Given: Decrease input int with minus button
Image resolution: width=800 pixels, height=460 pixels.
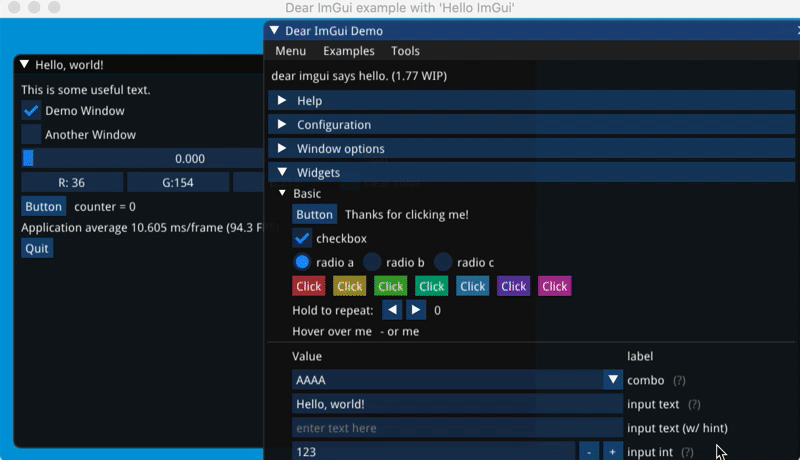Looking at the screenshot, I should pyautogui.click(x=589, y=452).
